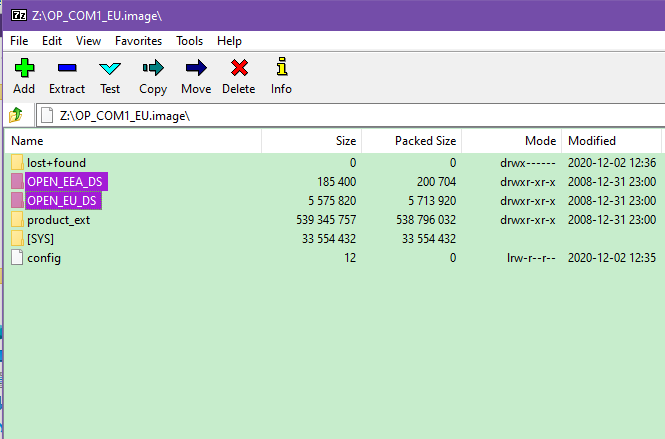Viewport: 665px width, 439px height.
Task: Select the OPEN_EEA_DS folder name
Action: [65, 182]
